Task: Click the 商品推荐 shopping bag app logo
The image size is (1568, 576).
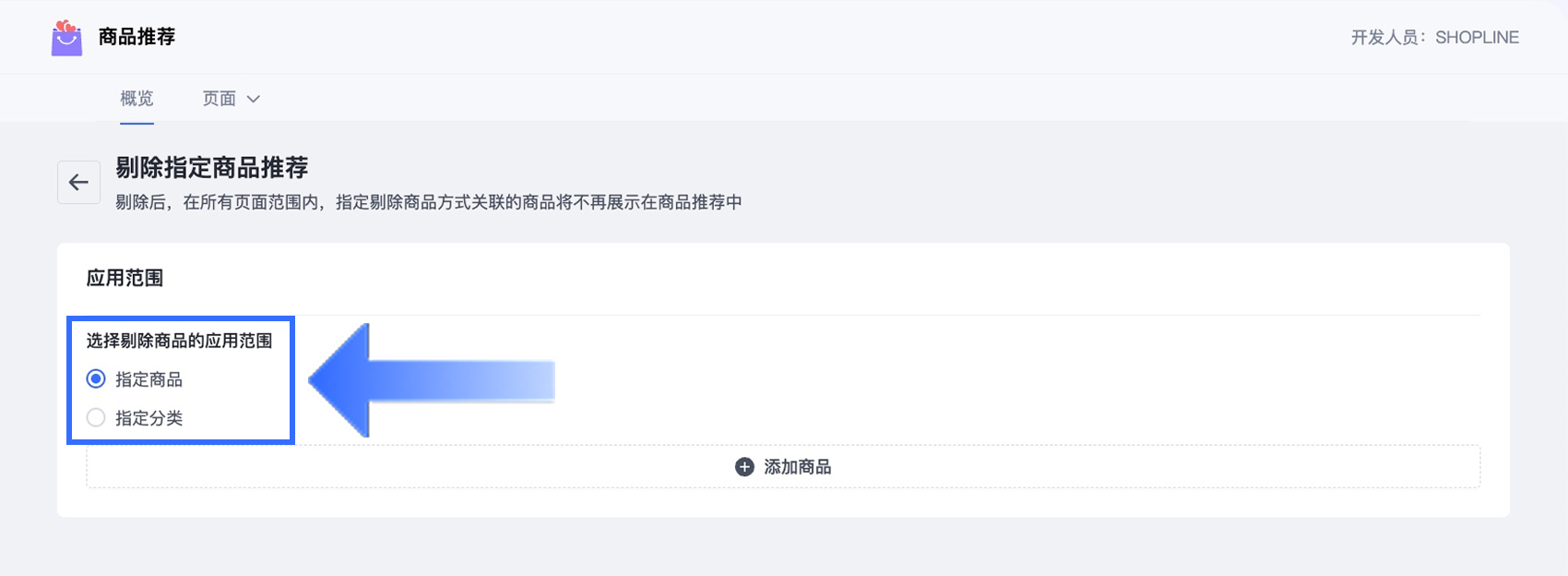Action: pos(66,38)
